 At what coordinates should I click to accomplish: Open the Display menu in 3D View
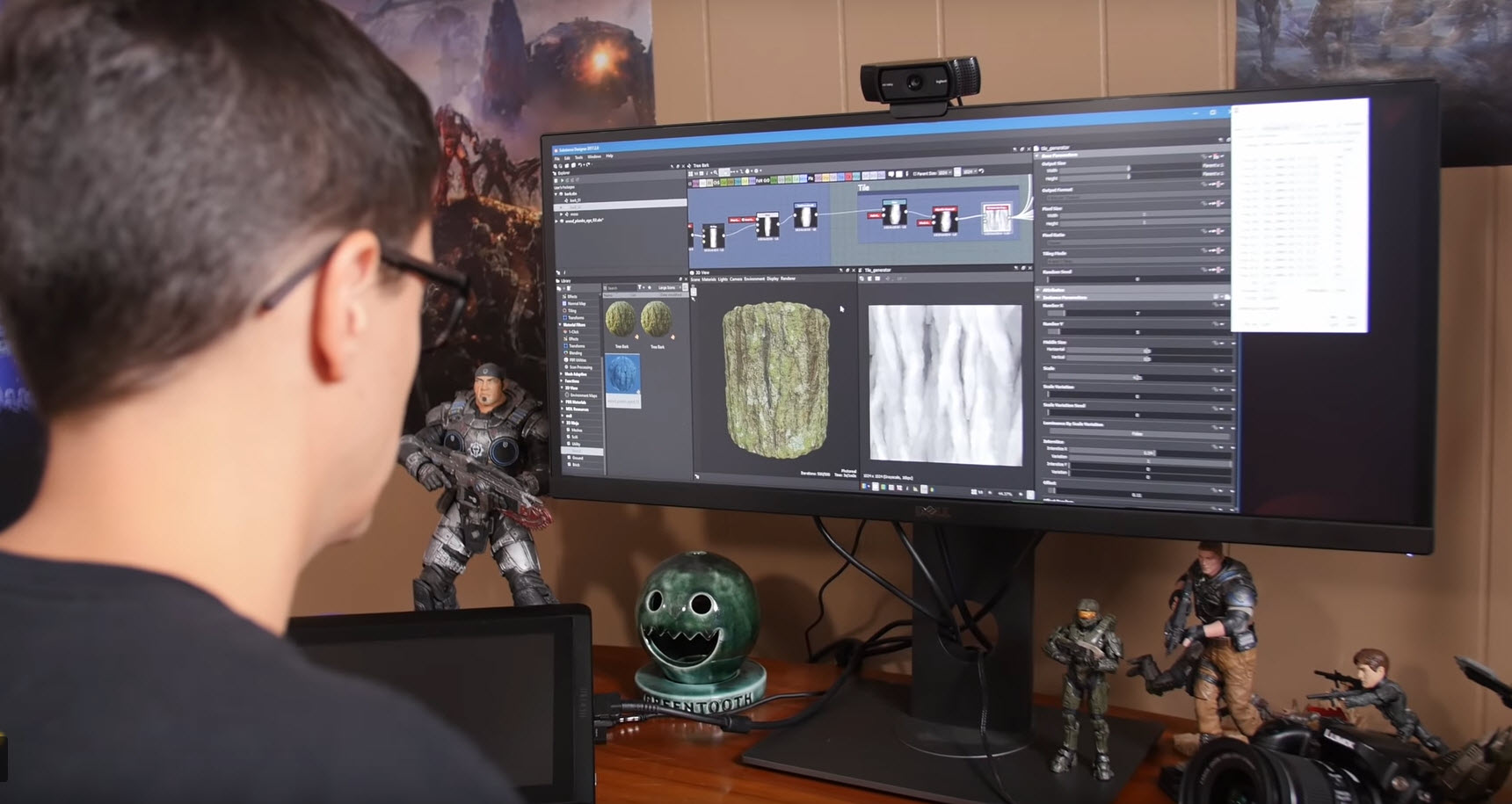click(x=773, y=279)
